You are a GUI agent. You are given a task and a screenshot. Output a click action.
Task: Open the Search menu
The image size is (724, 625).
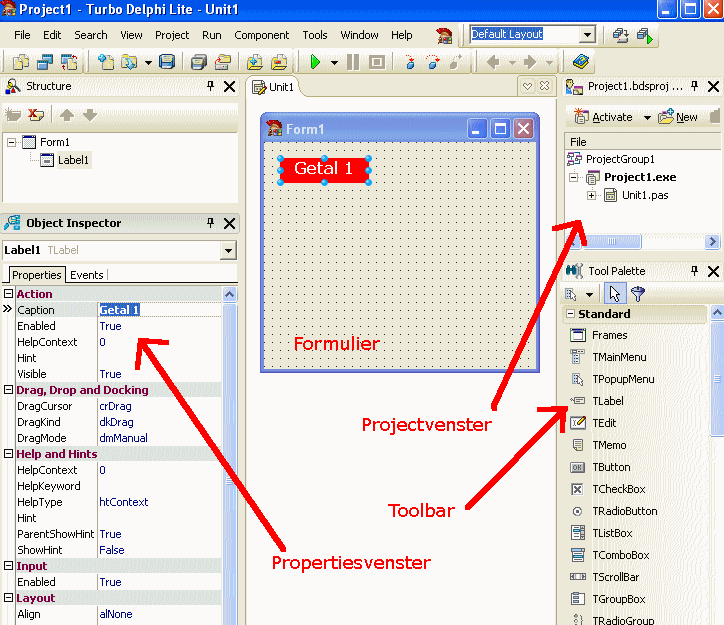(x=90, y=35)
